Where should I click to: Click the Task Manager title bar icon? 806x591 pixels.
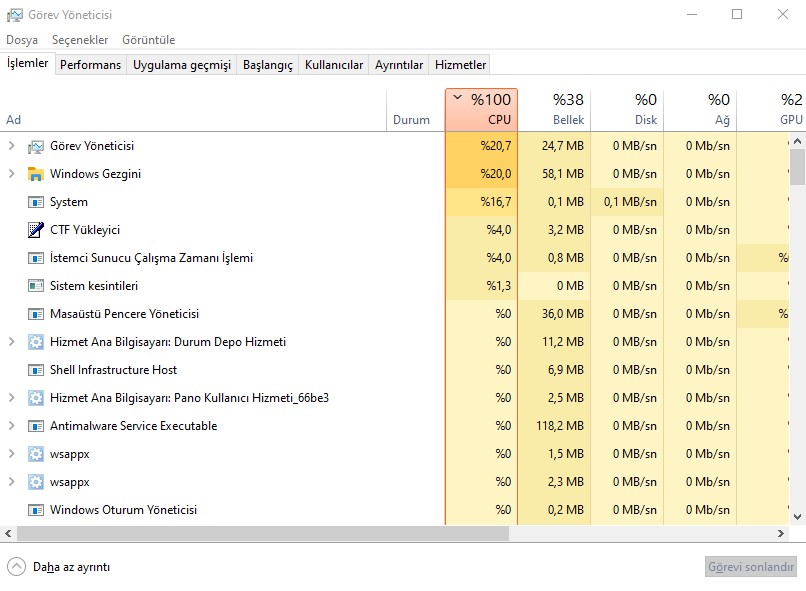point(14,15)
